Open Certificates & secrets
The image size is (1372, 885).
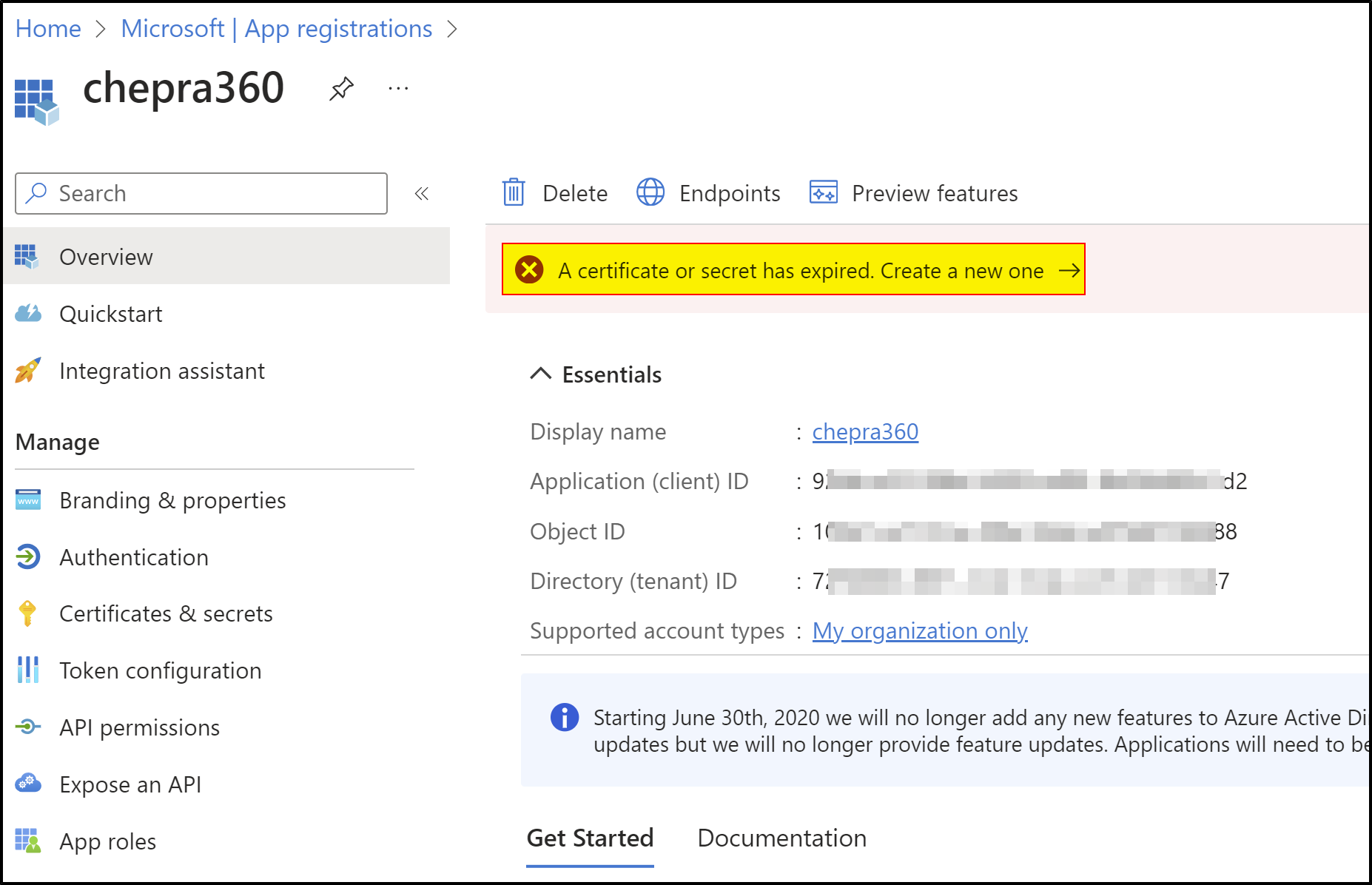coord(166,613)
